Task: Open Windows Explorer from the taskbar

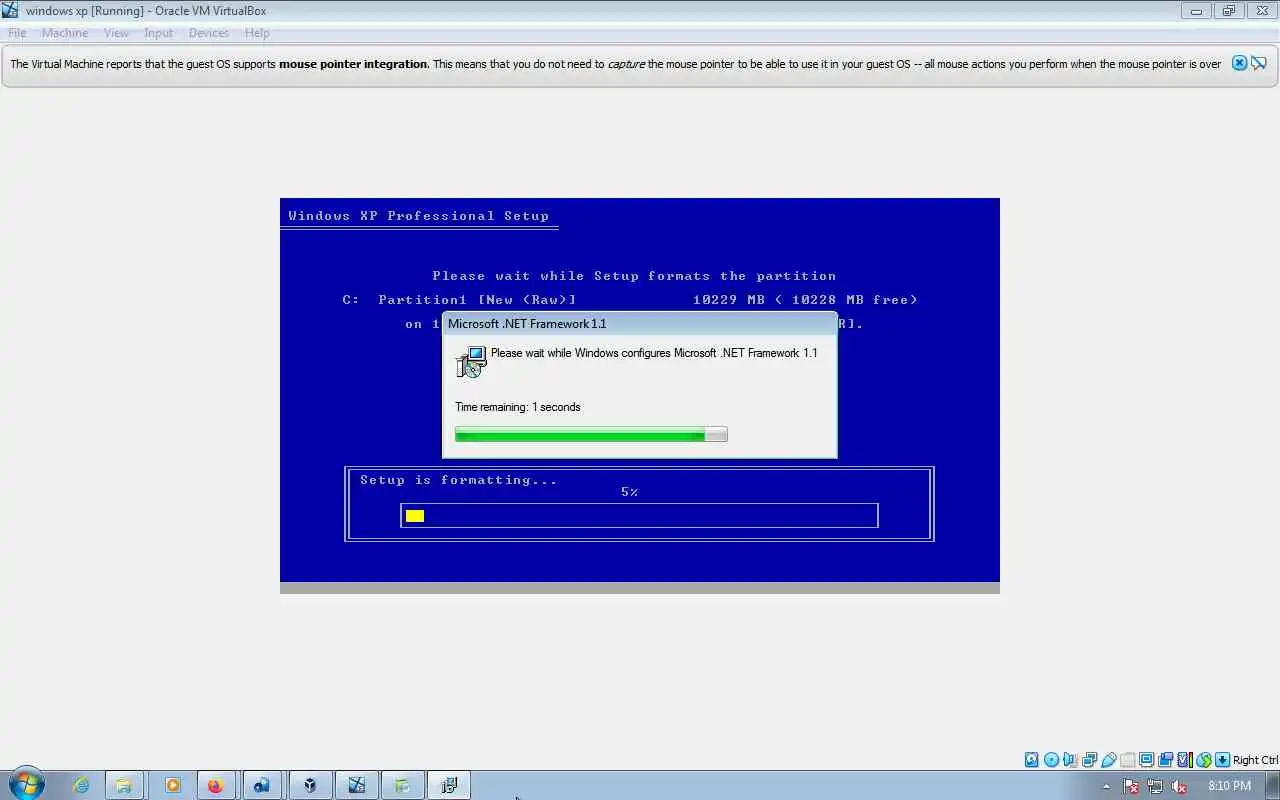Action: pos(123,786)
